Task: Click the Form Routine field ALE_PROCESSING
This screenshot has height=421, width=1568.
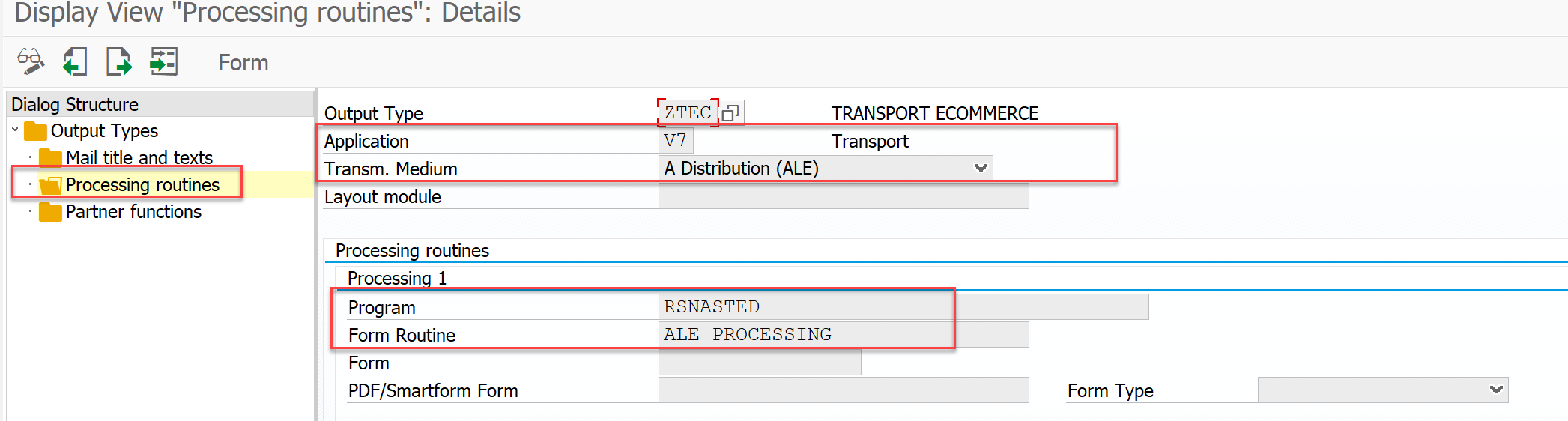Action: click(805, 334)
